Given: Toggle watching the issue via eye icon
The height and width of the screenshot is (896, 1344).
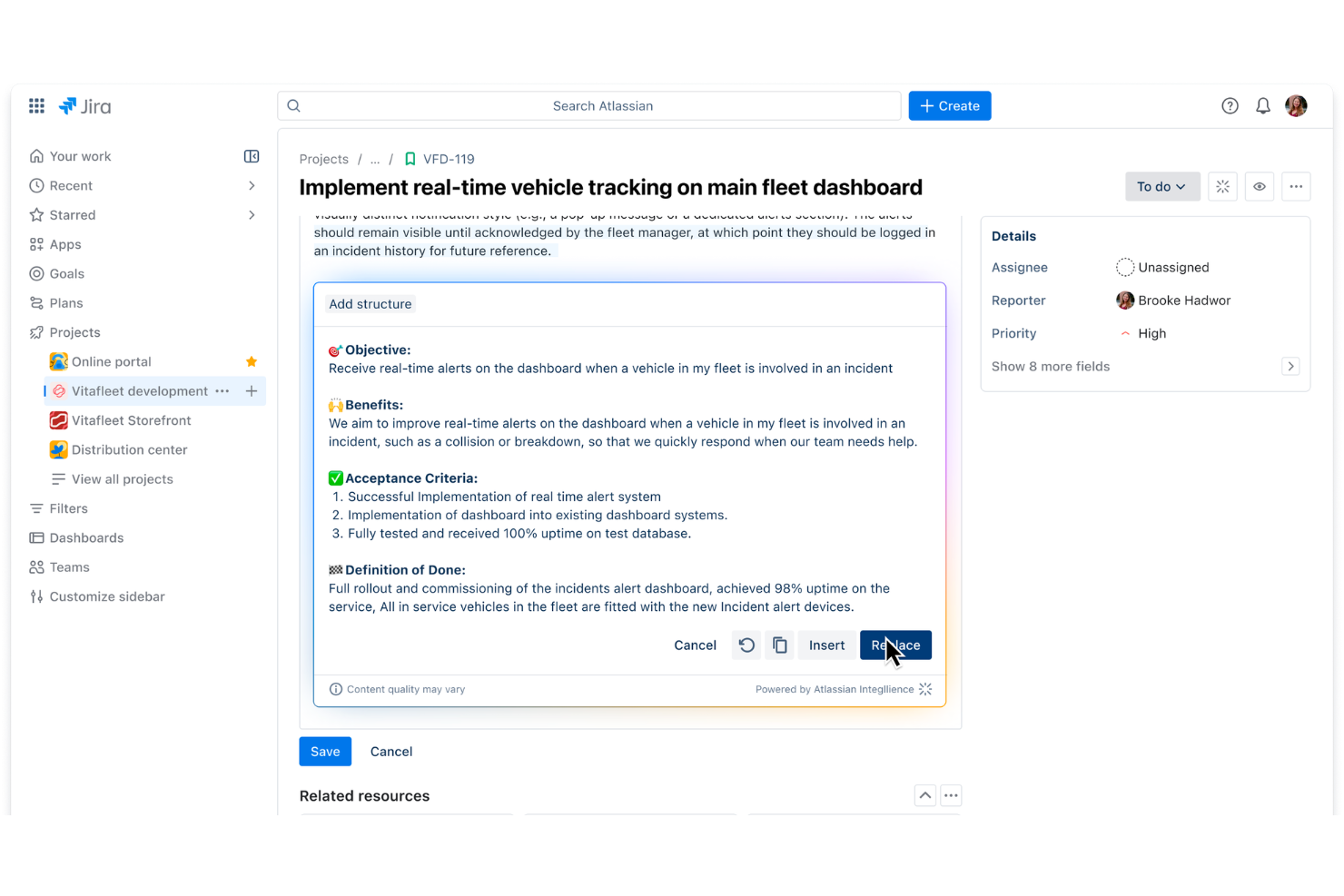Looking at the screenshot, I should pyautogui.click(x=1260, y=187).
